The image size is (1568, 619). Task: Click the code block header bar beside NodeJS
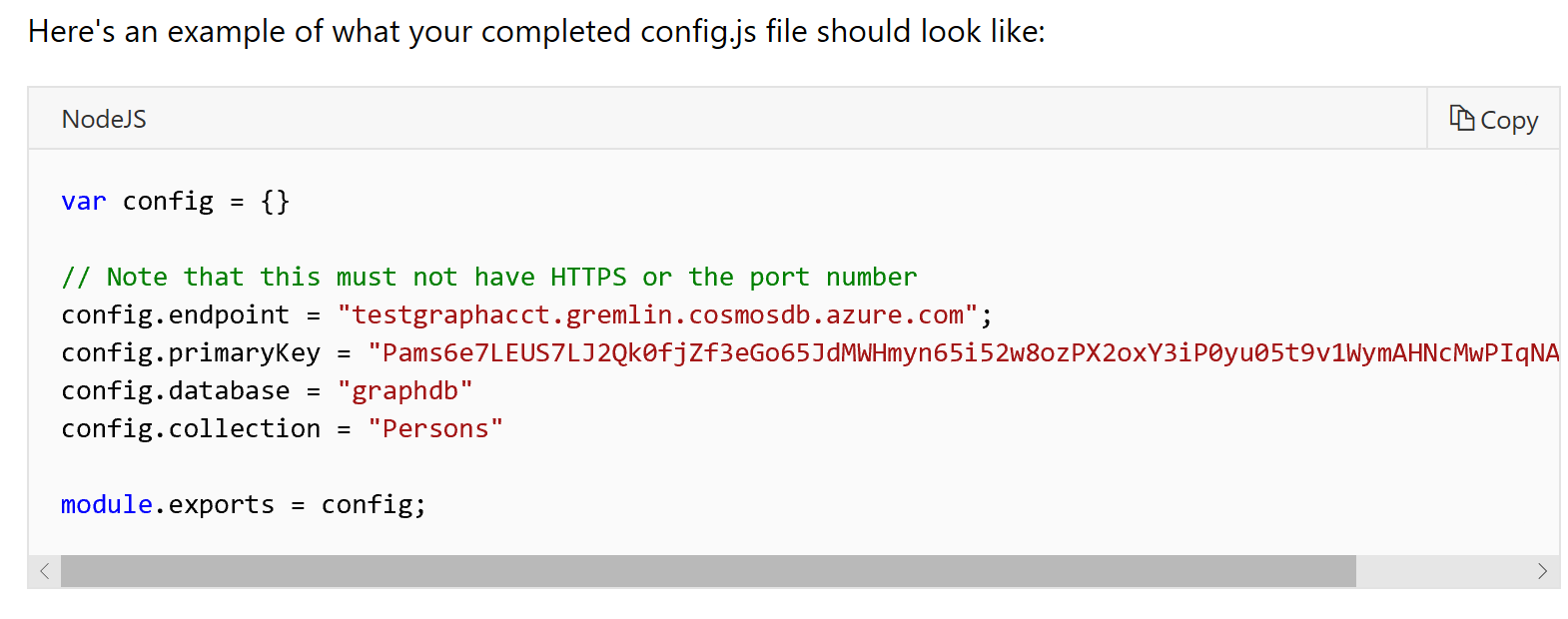tap(699, 118)
